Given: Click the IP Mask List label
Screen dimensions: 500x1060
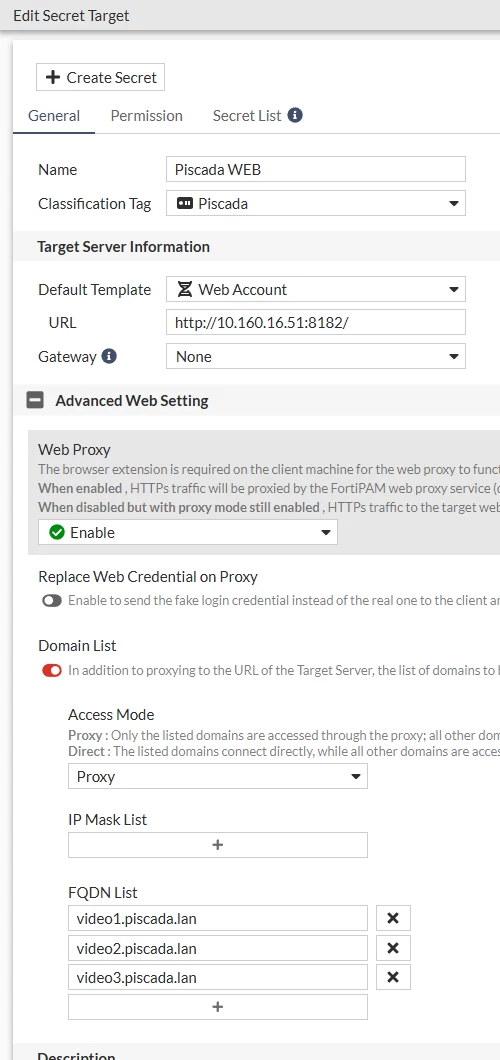Looking at the screenshot, I should pos(107,819).
